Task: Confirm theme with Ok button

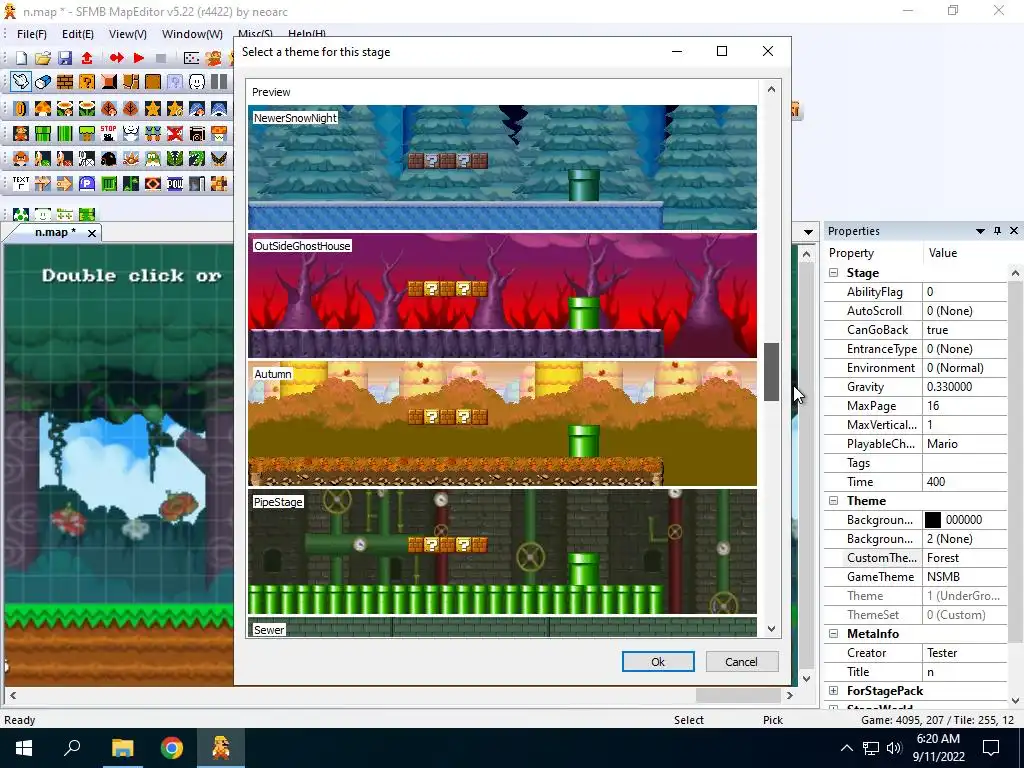Action: (658, 662)
